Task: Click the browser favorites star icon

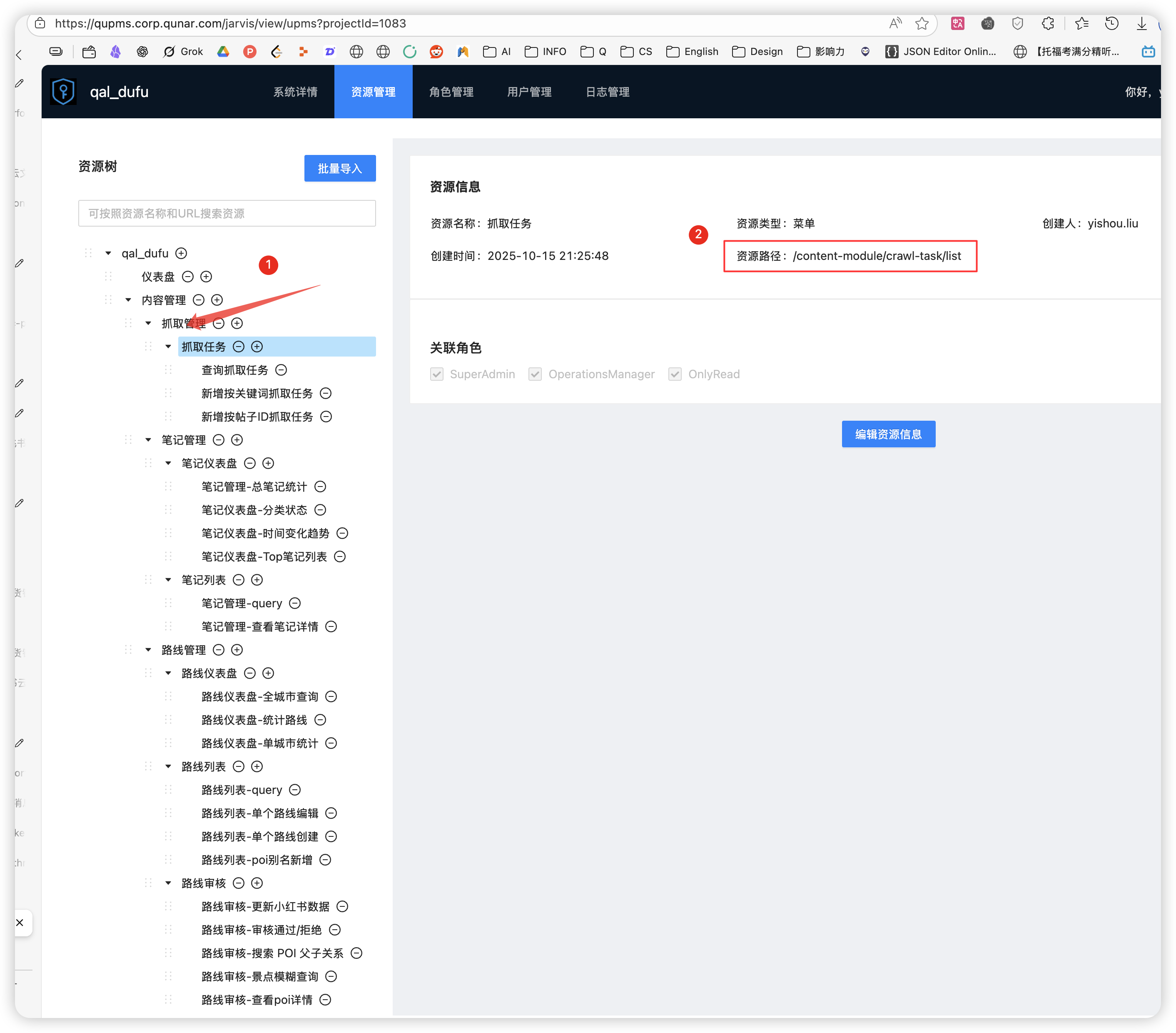Action: click(x=922, y=24)
